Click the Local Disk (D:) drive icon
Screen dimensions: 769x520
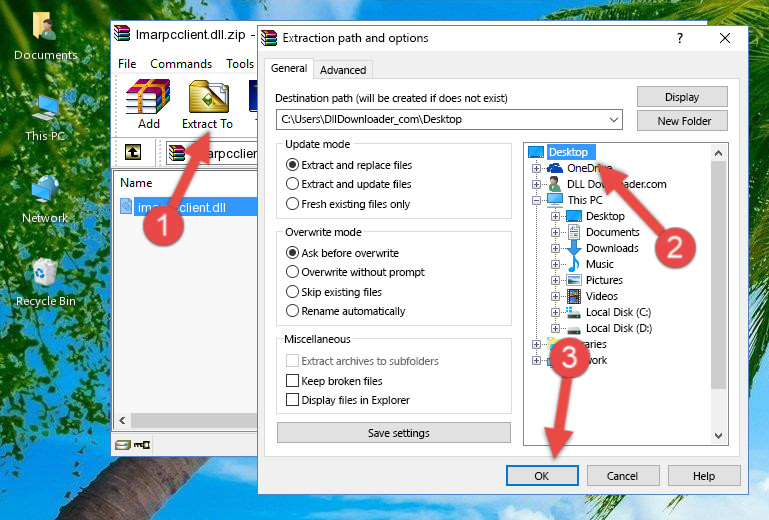[x=574, y=329]
